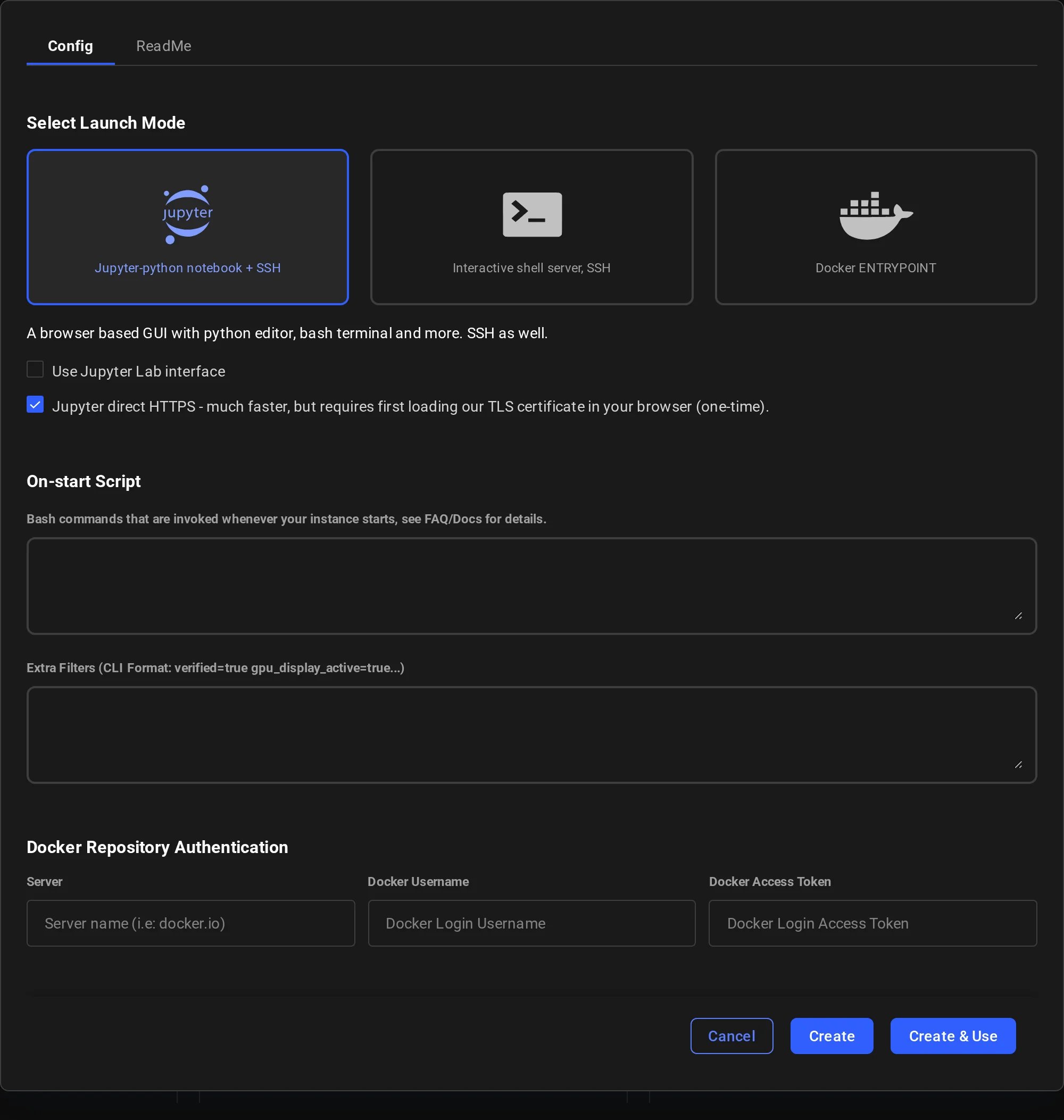Choose Jupyter-python notebook + SSH label

[x=188, y=268]
